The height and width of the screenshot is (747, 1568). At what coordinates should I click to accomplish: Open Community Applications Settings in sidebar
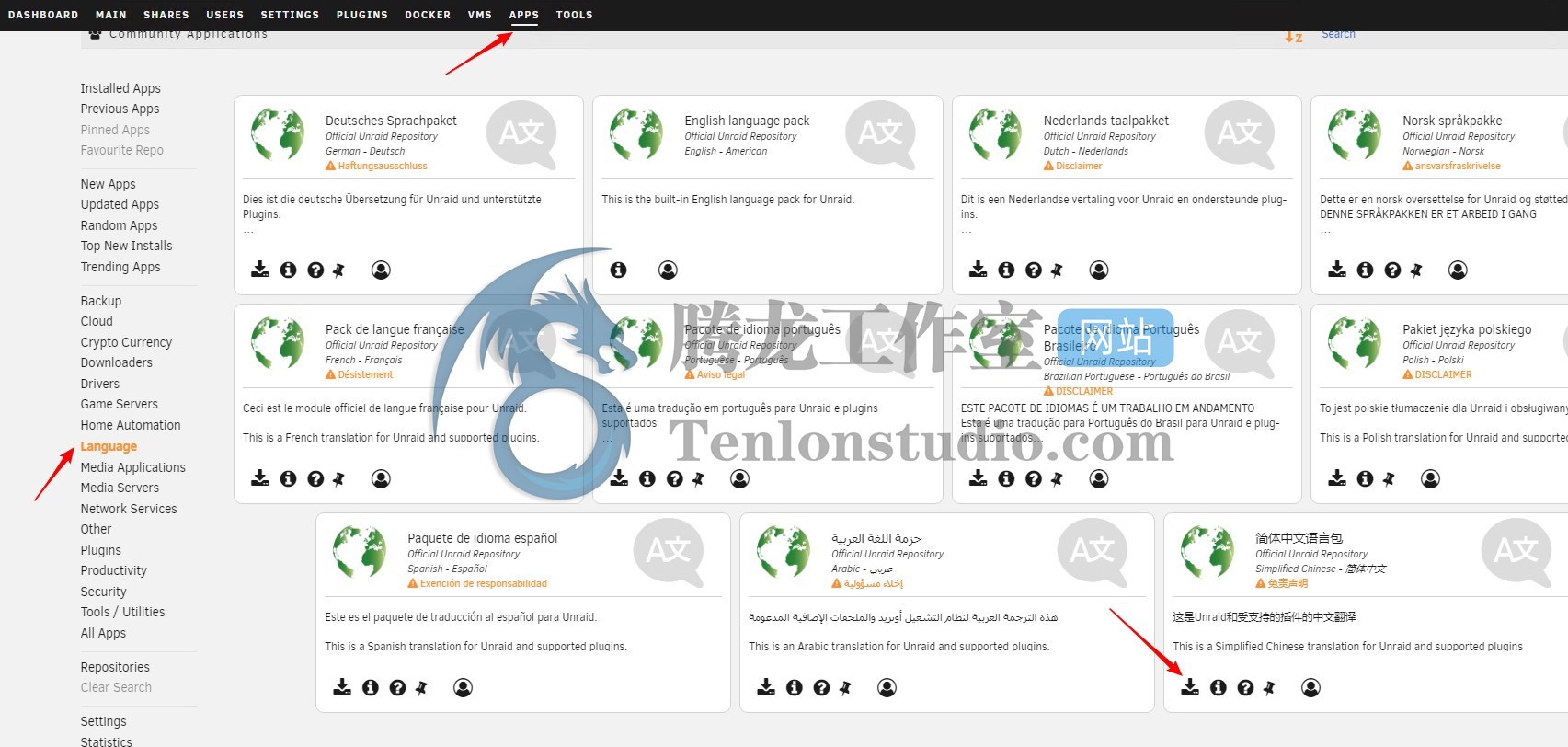(x=104, y=721)
